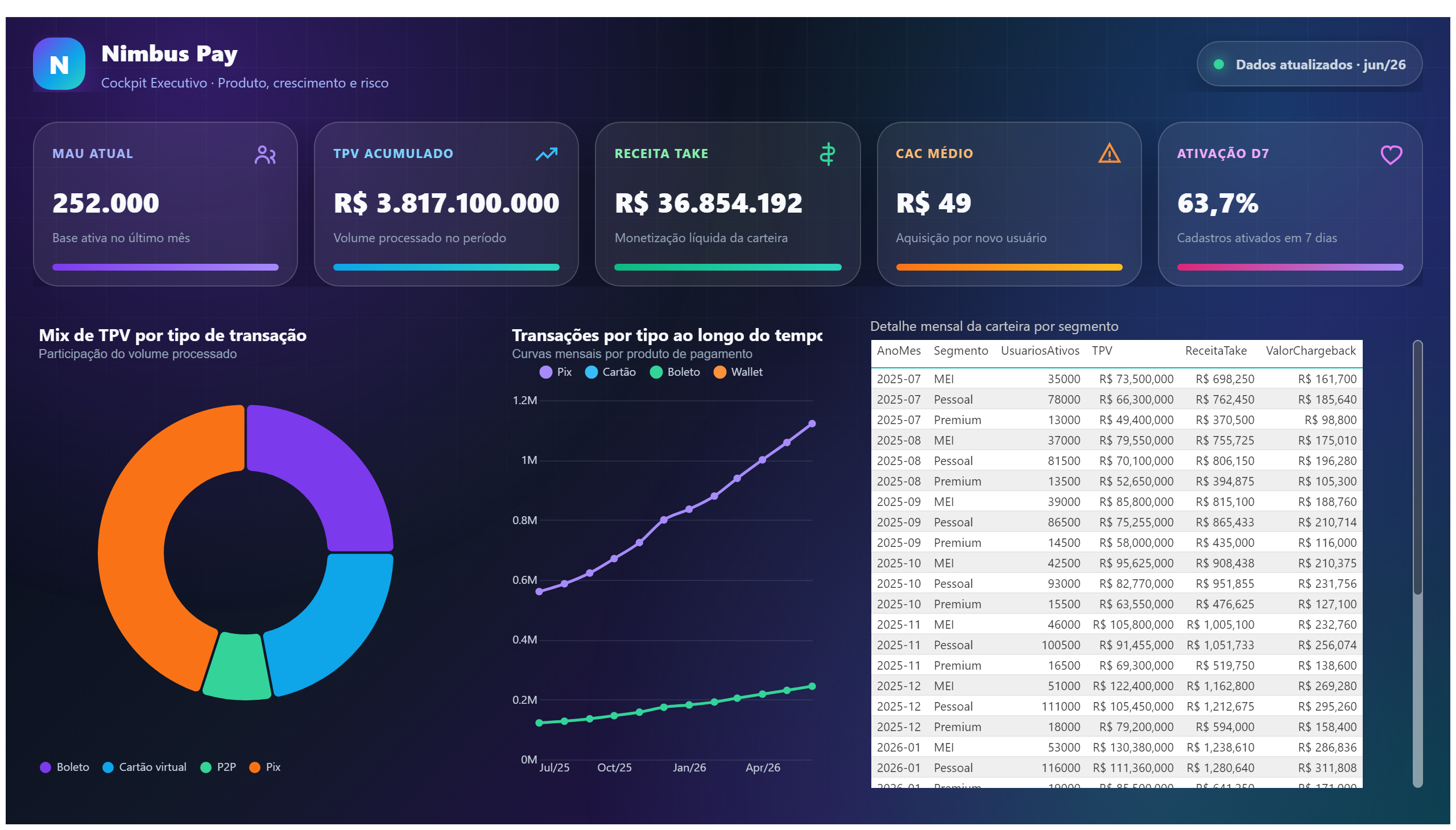Select P2P in the donut chart legend
The height and width of the screenshot is (830, 1456).
pyautogui.click(x=218, y=767)
